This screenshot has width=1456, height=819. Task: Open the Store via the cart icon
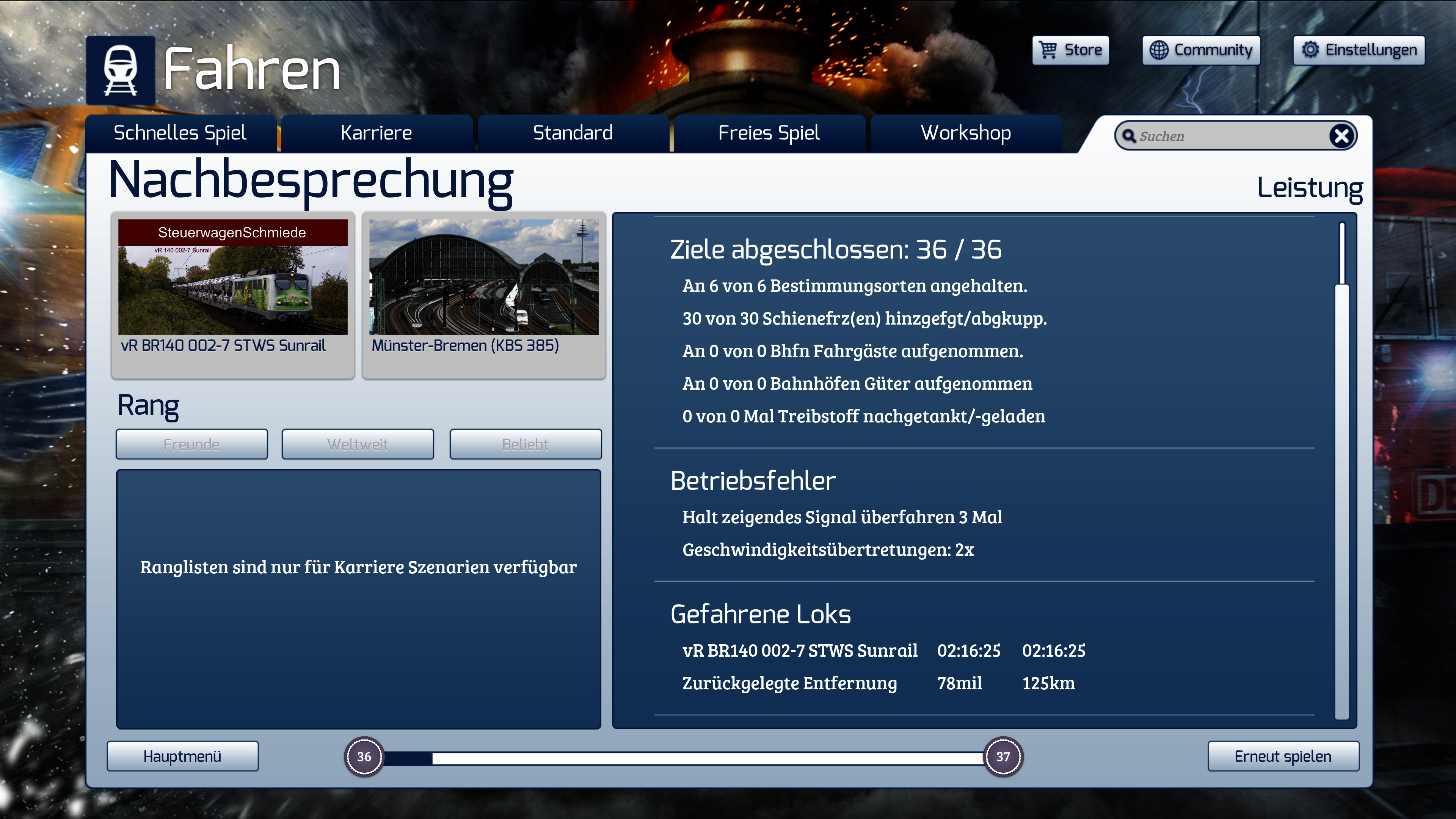(1048, 50)
